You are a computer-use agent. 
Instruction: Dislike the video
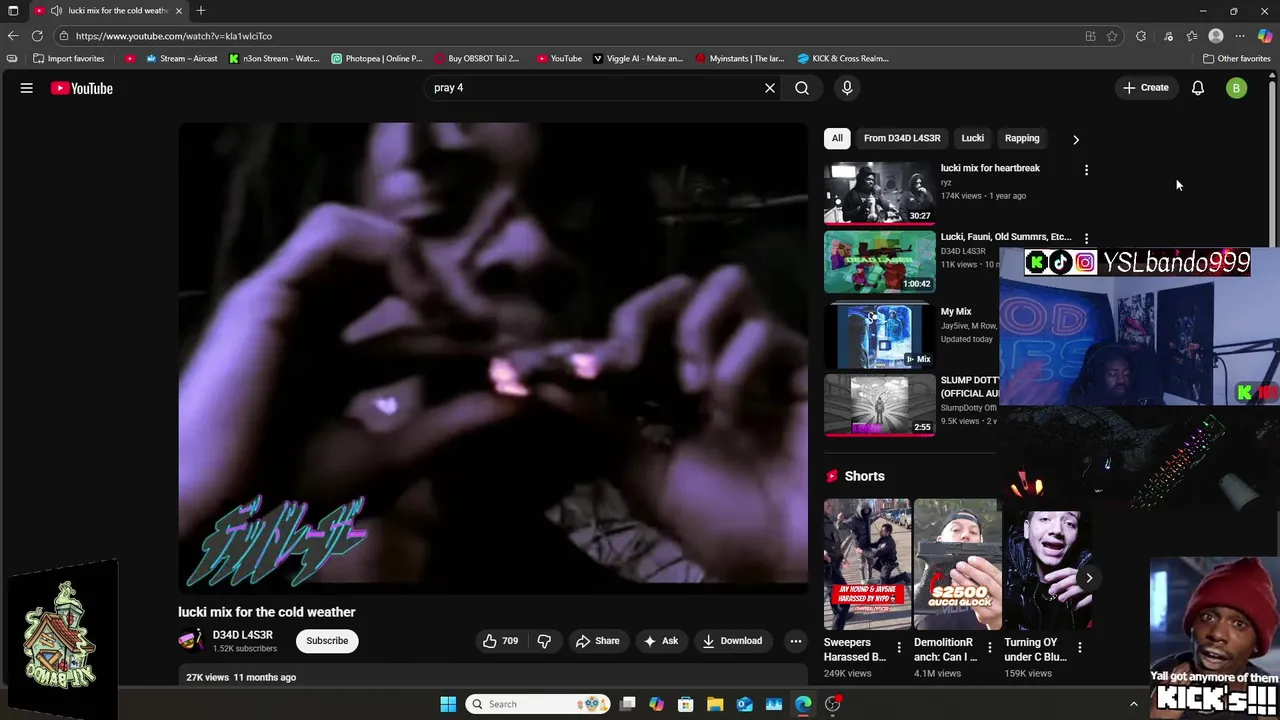pos(544,641)
